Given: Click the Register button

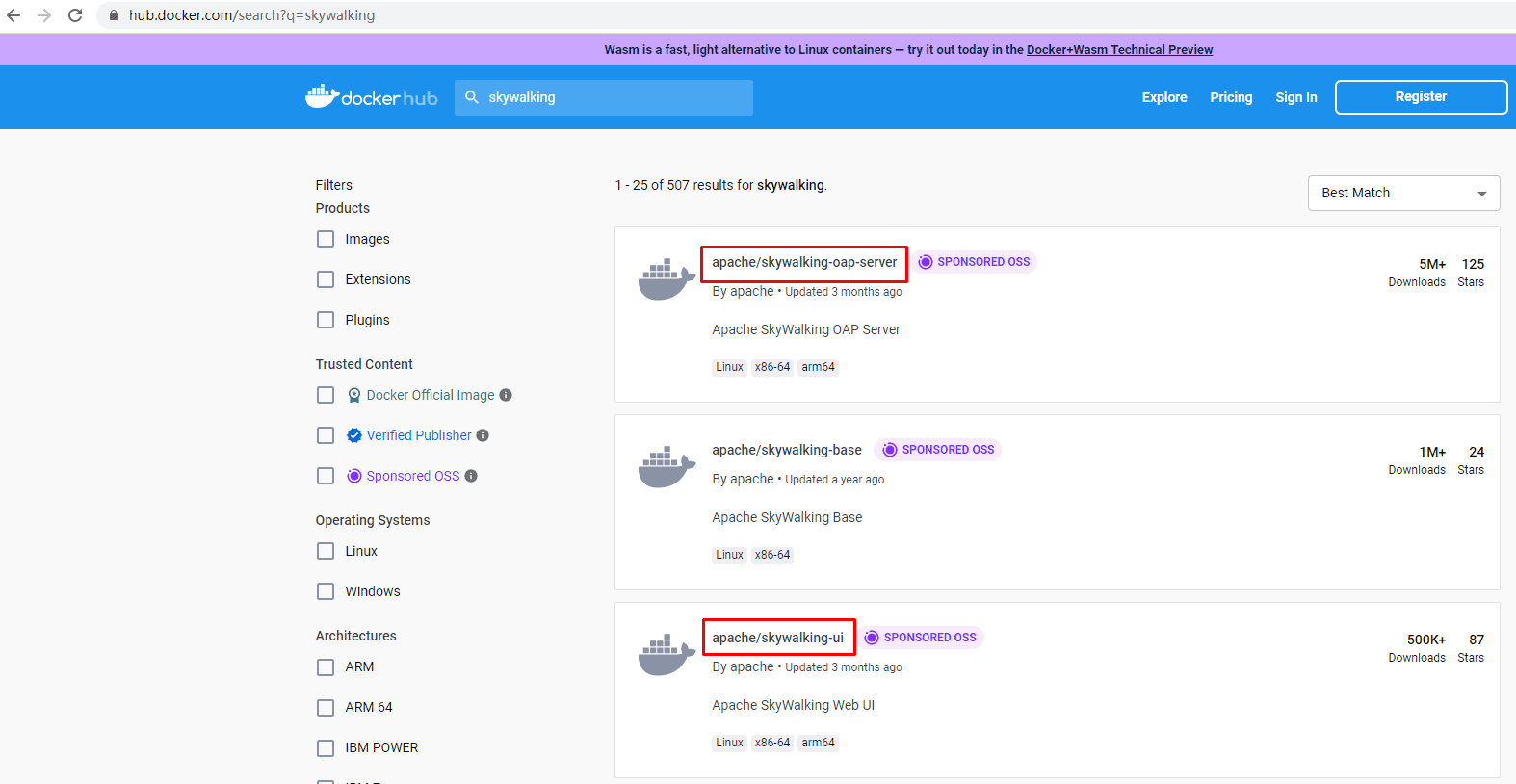Looking at the screenshot, I should (x=1421, y=97).
